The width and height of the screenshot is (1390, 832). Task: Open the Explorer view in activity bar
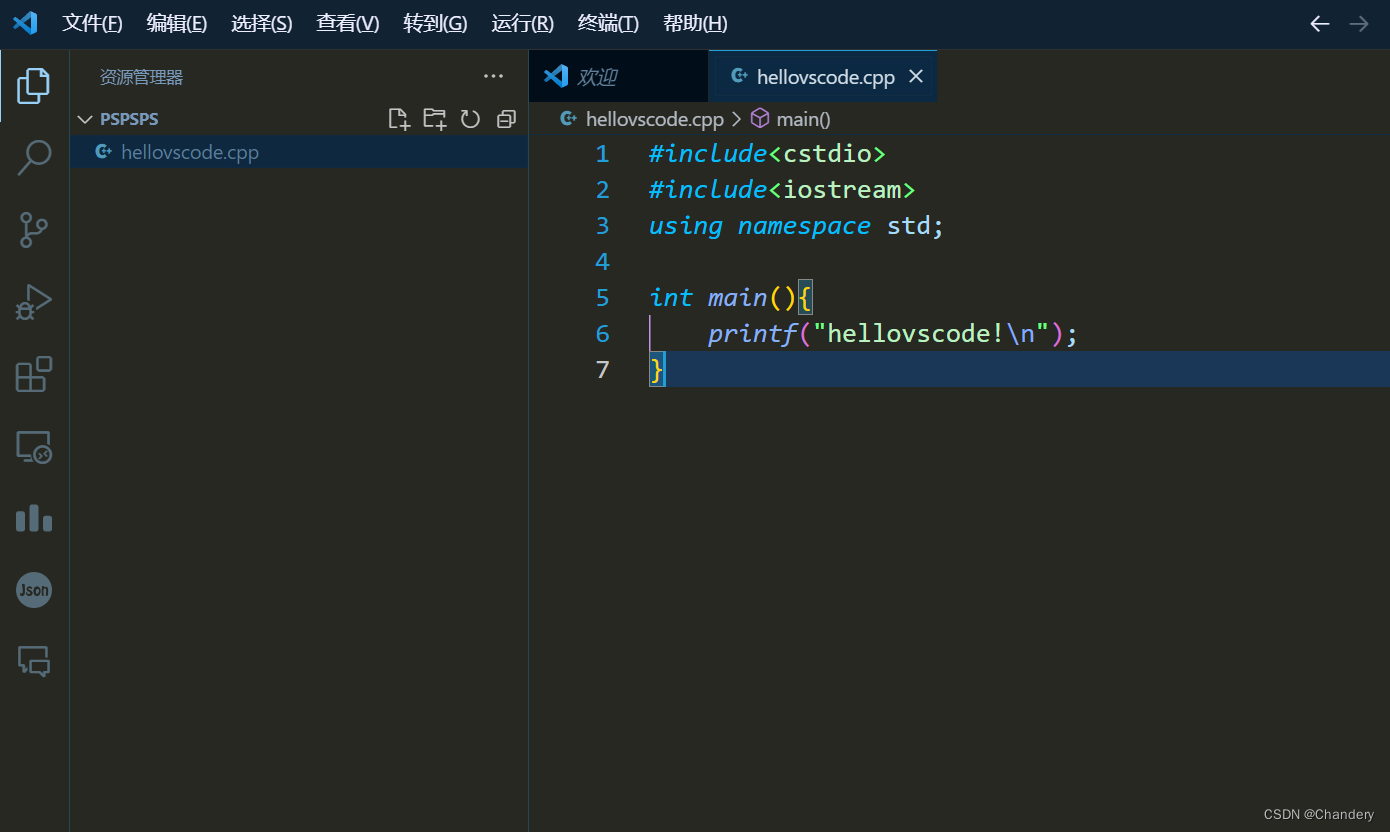click(34, 86)
